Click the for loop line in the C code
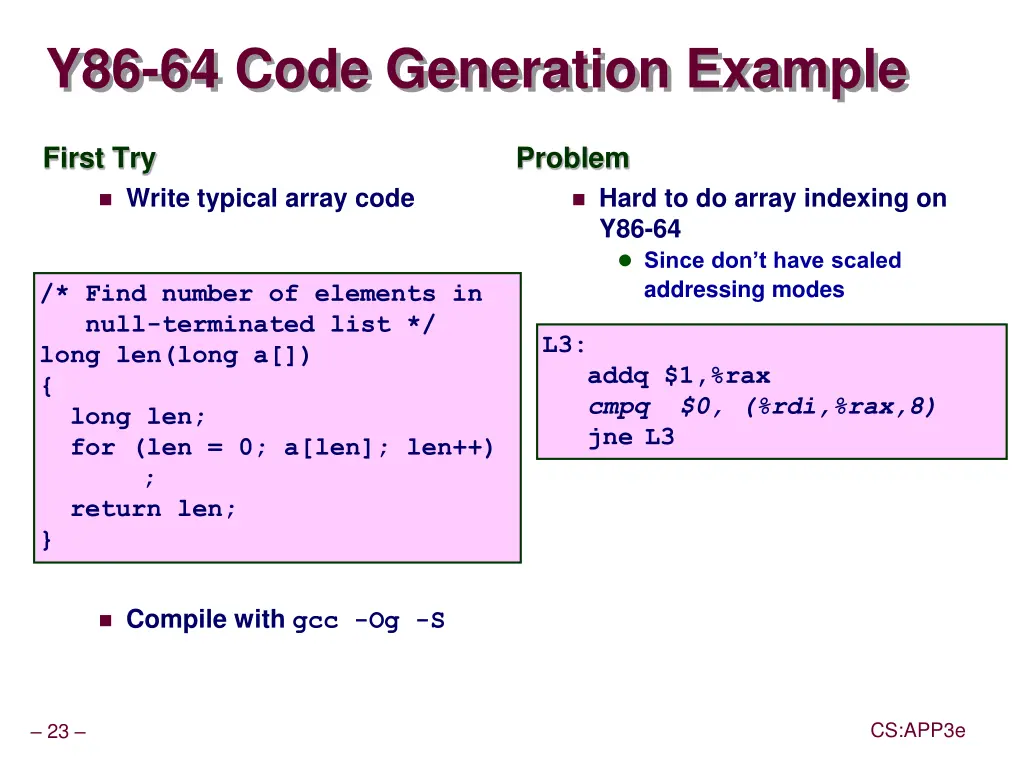The image size is (1024, 767). point(282,447)
